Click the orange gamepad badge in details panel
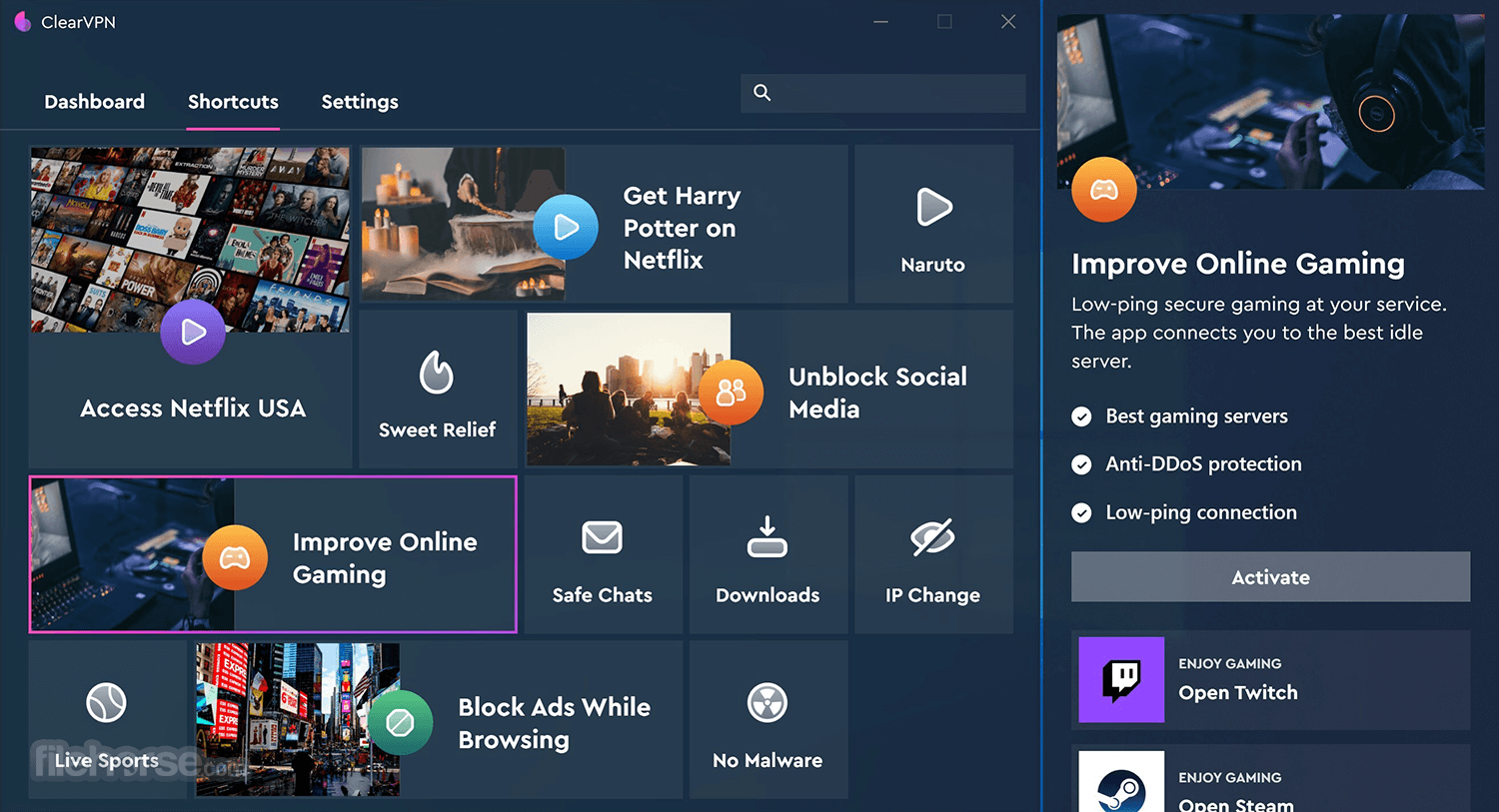The image size is (1499, 812). pos(1104,189)
